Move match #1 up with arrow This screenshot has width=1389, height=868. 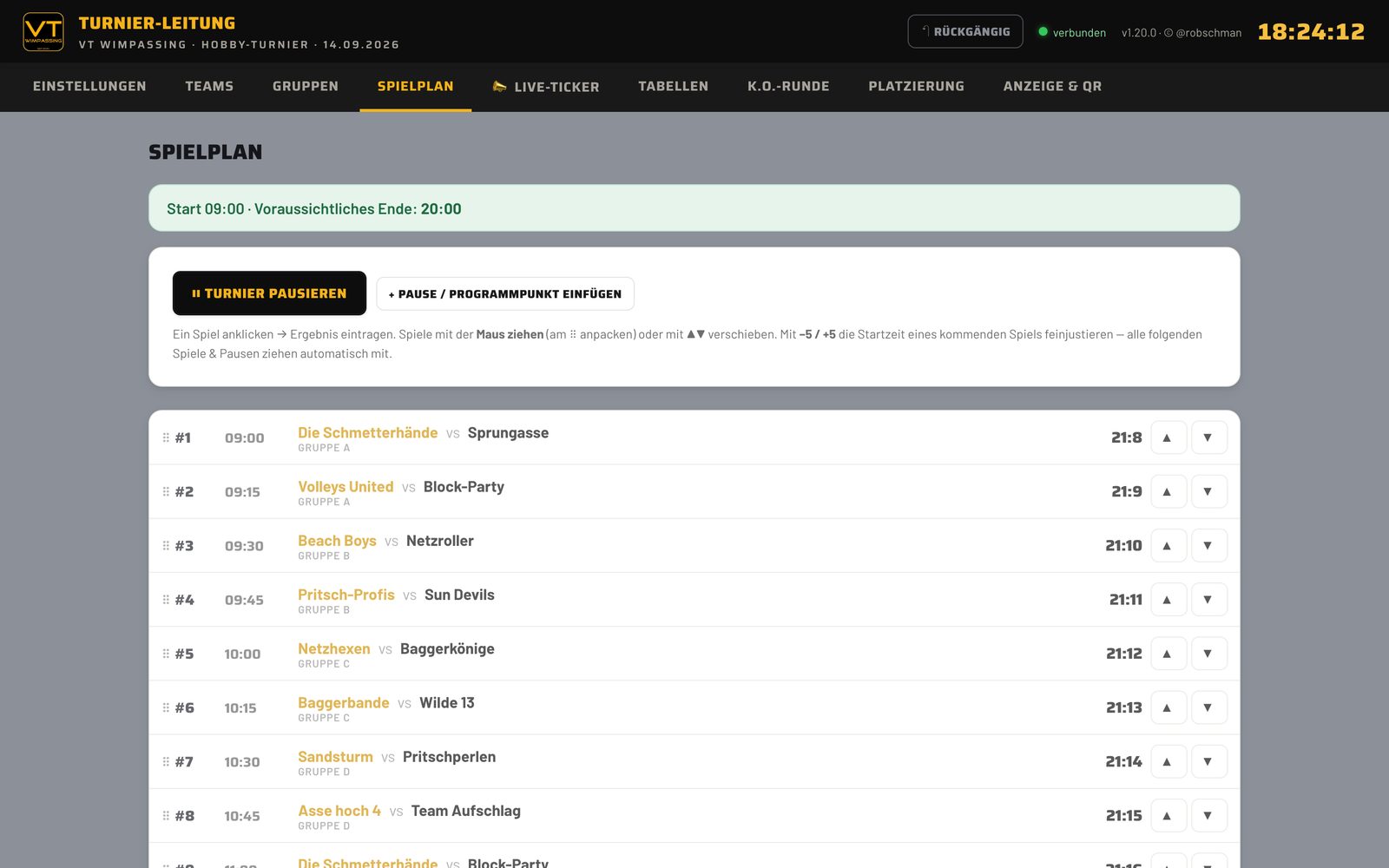1168,437
